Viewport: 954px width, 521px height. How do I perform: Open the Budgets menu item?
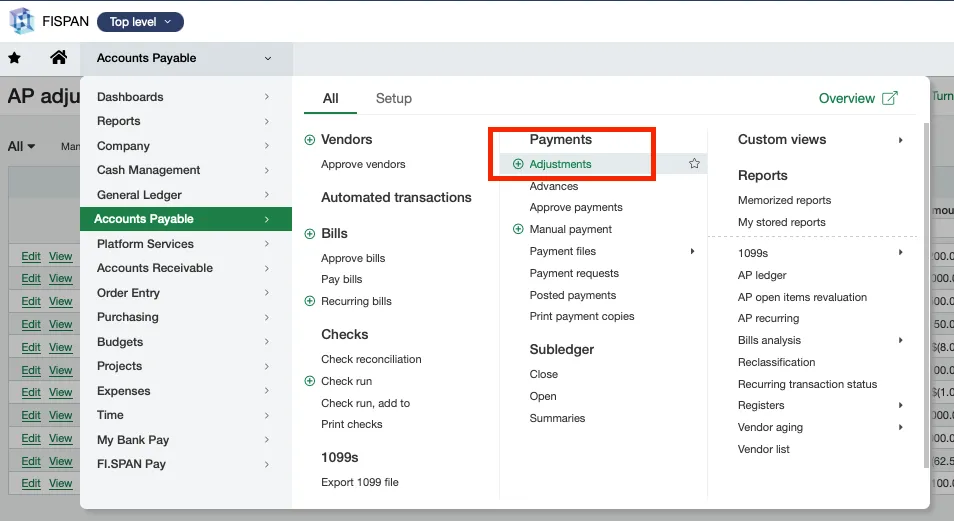coord(186,342)
